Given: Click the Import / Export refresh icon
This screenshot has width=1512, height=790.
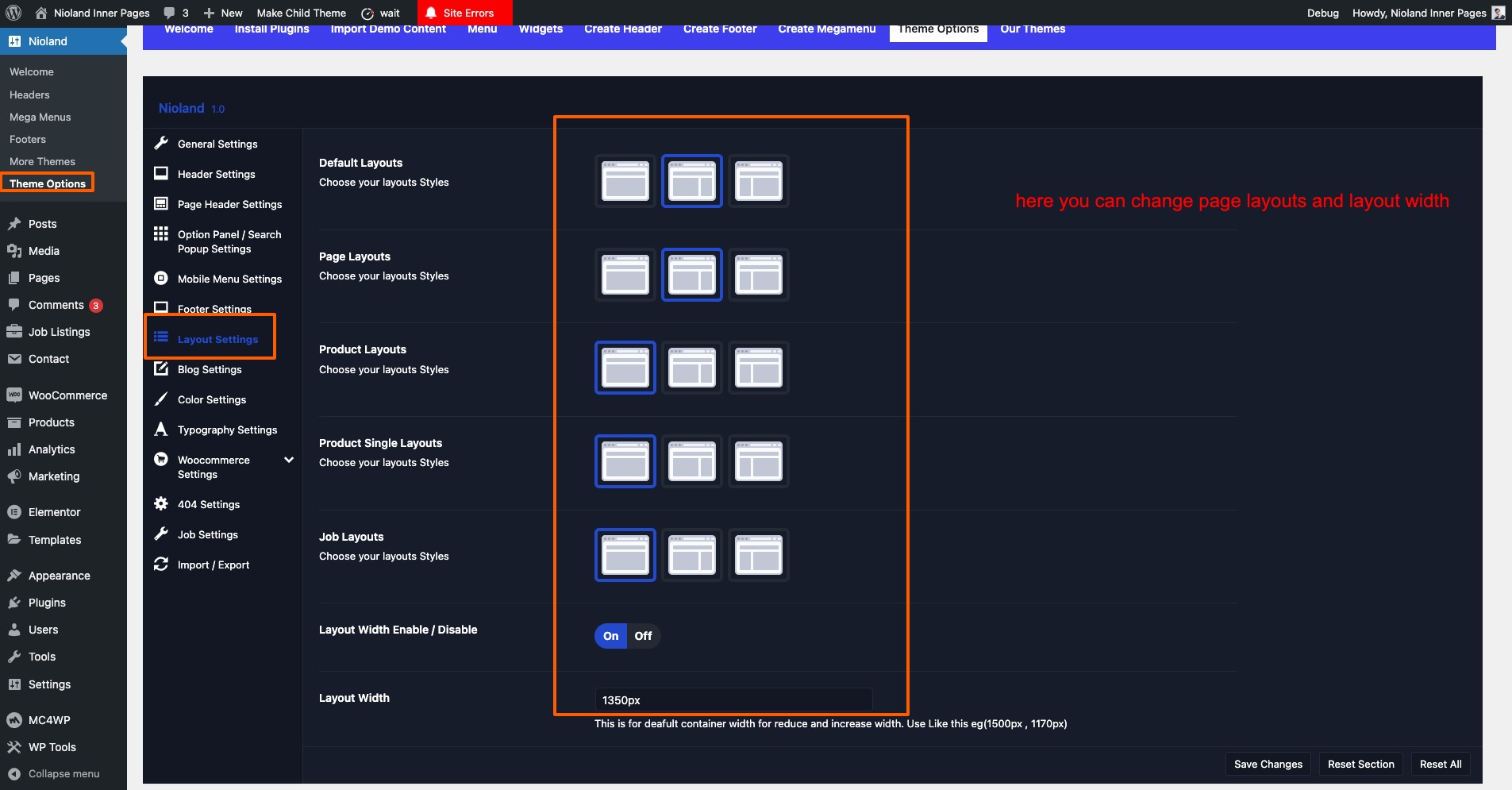Looking at the screenshot, I should pyautogui.click(x=161, y=565).
